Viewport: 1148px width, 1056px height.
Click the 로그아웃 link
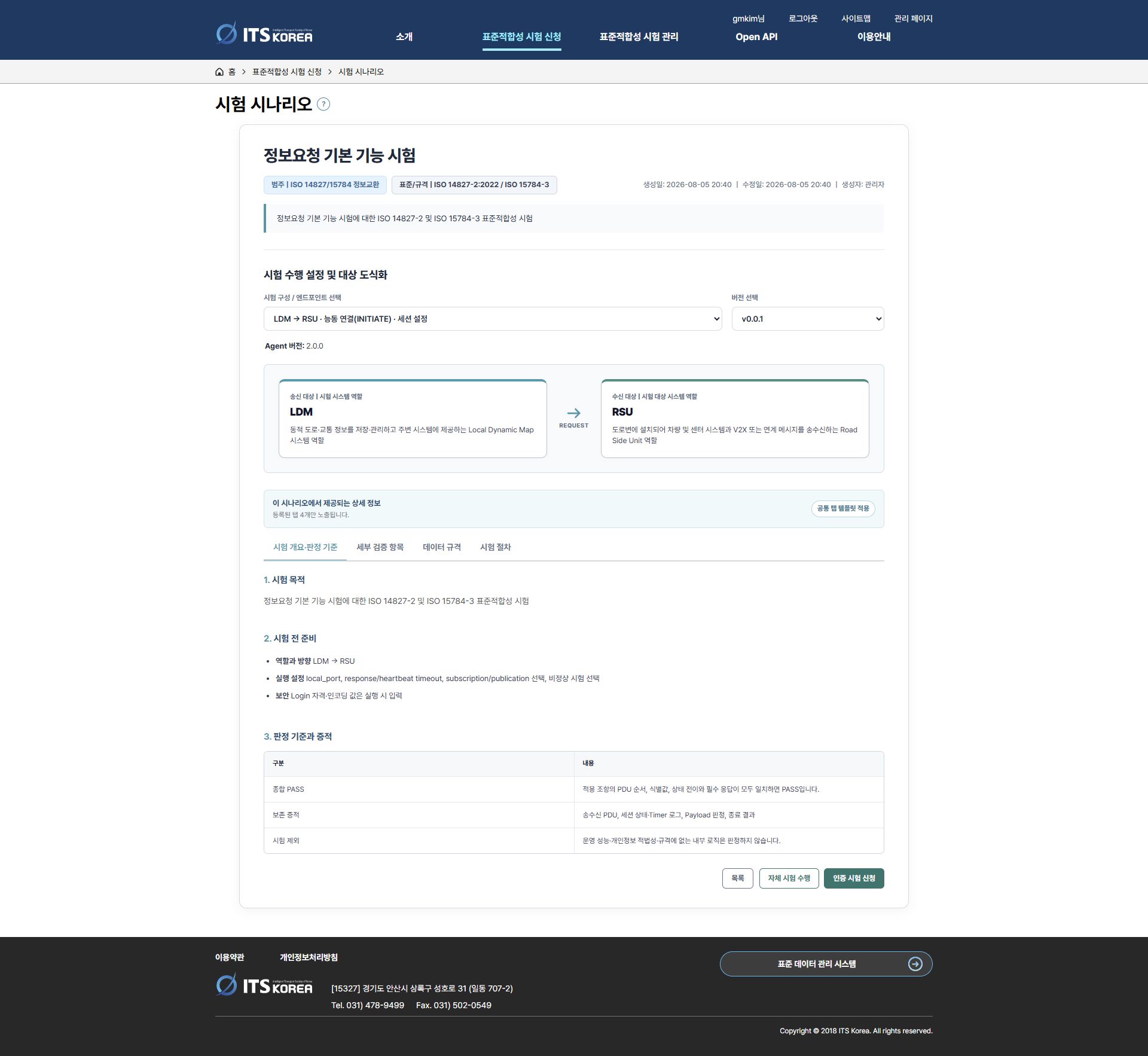(x=802, y=19)
